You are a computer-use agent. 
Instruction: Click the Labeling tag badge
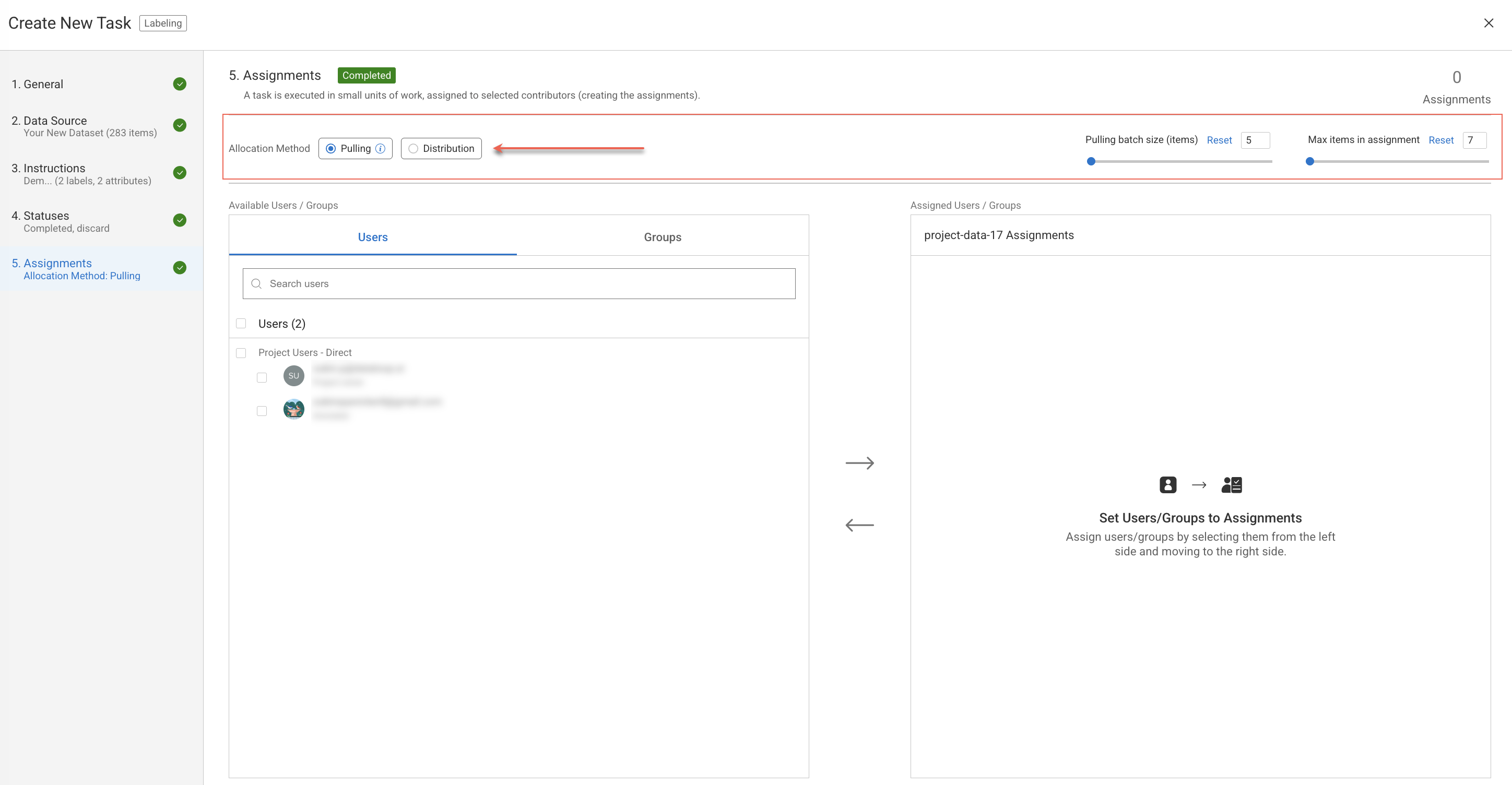(x=162, y=23)
